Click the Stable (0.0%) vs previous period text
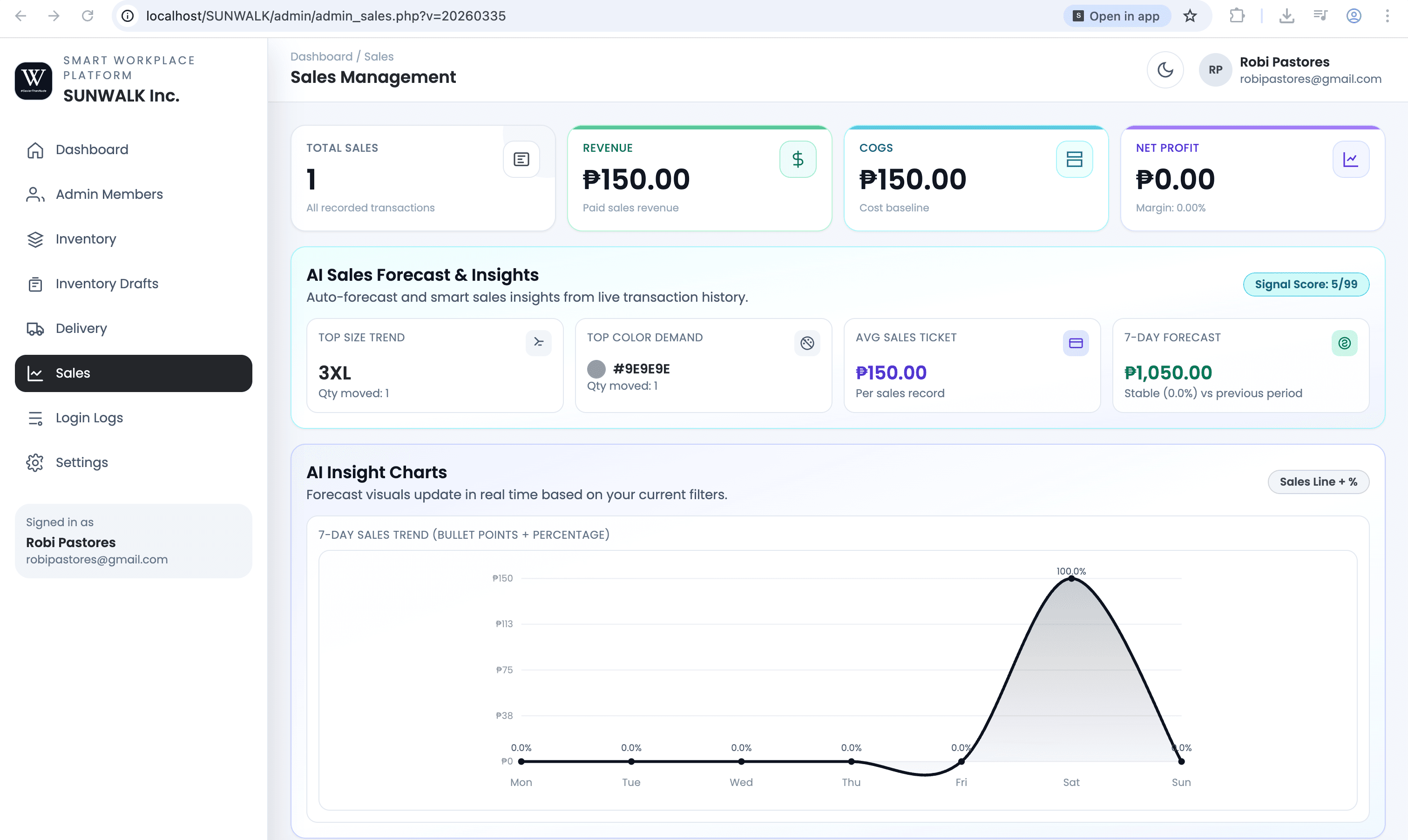 click(1213, 393)
